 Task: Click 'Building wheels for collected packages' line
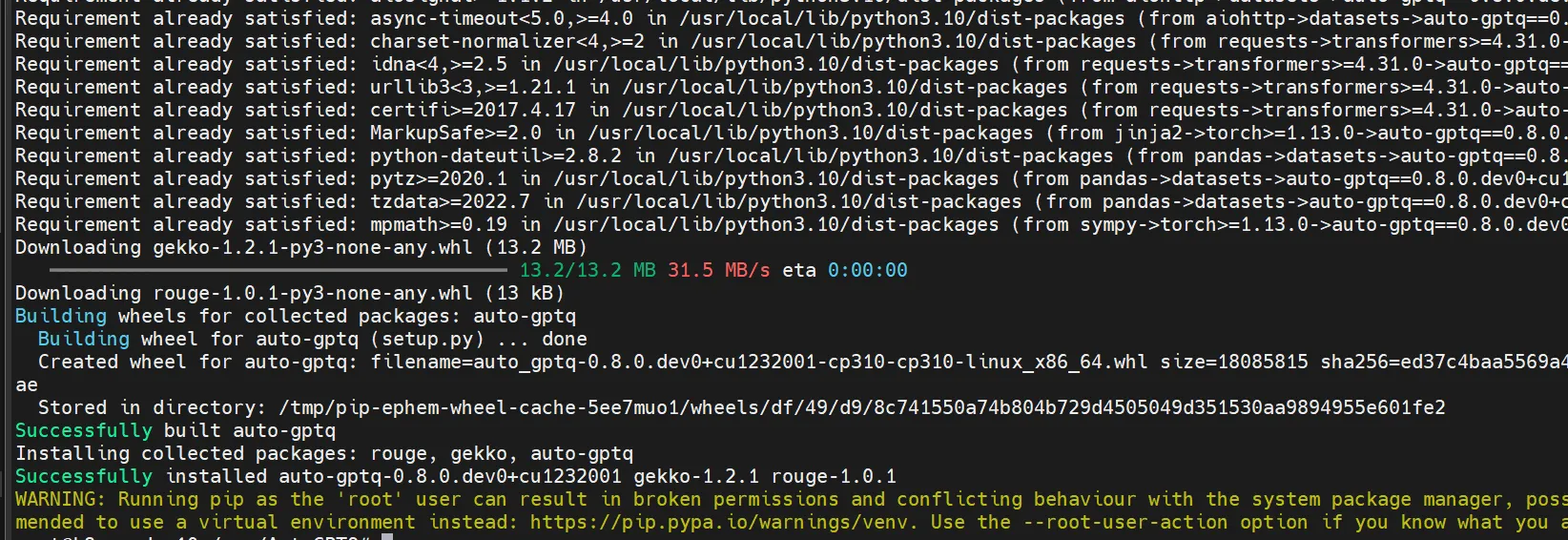pos(296,316)
